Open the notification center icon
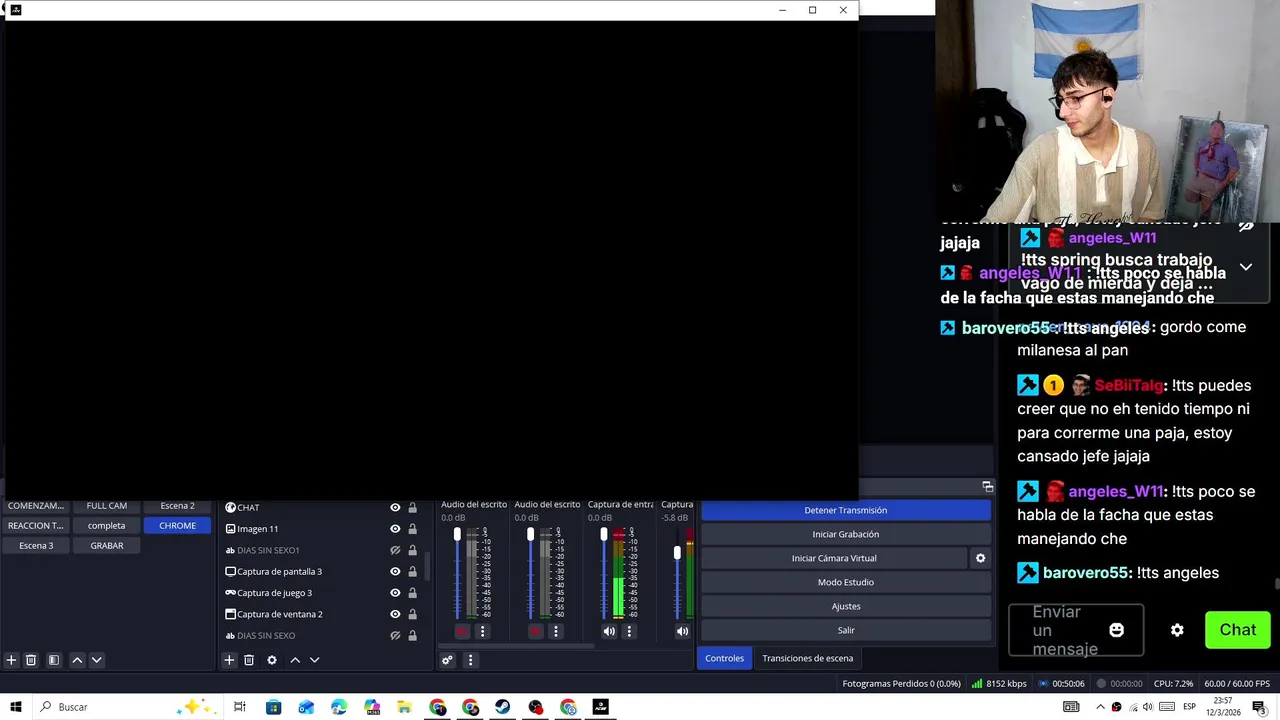 (1259, 707)
